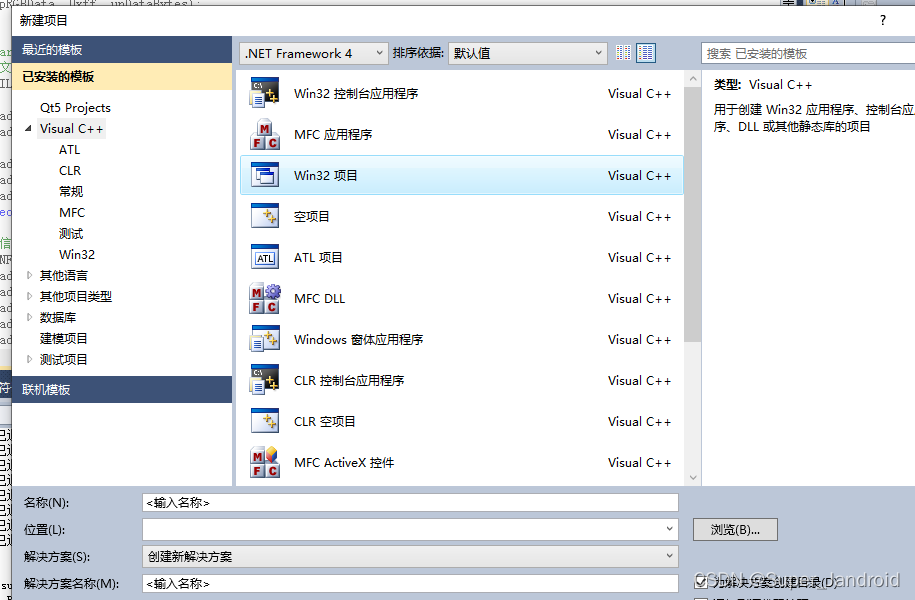
Task: Click 'Visual C++' label in MFC DLL row
Action: tap(640, 298)
